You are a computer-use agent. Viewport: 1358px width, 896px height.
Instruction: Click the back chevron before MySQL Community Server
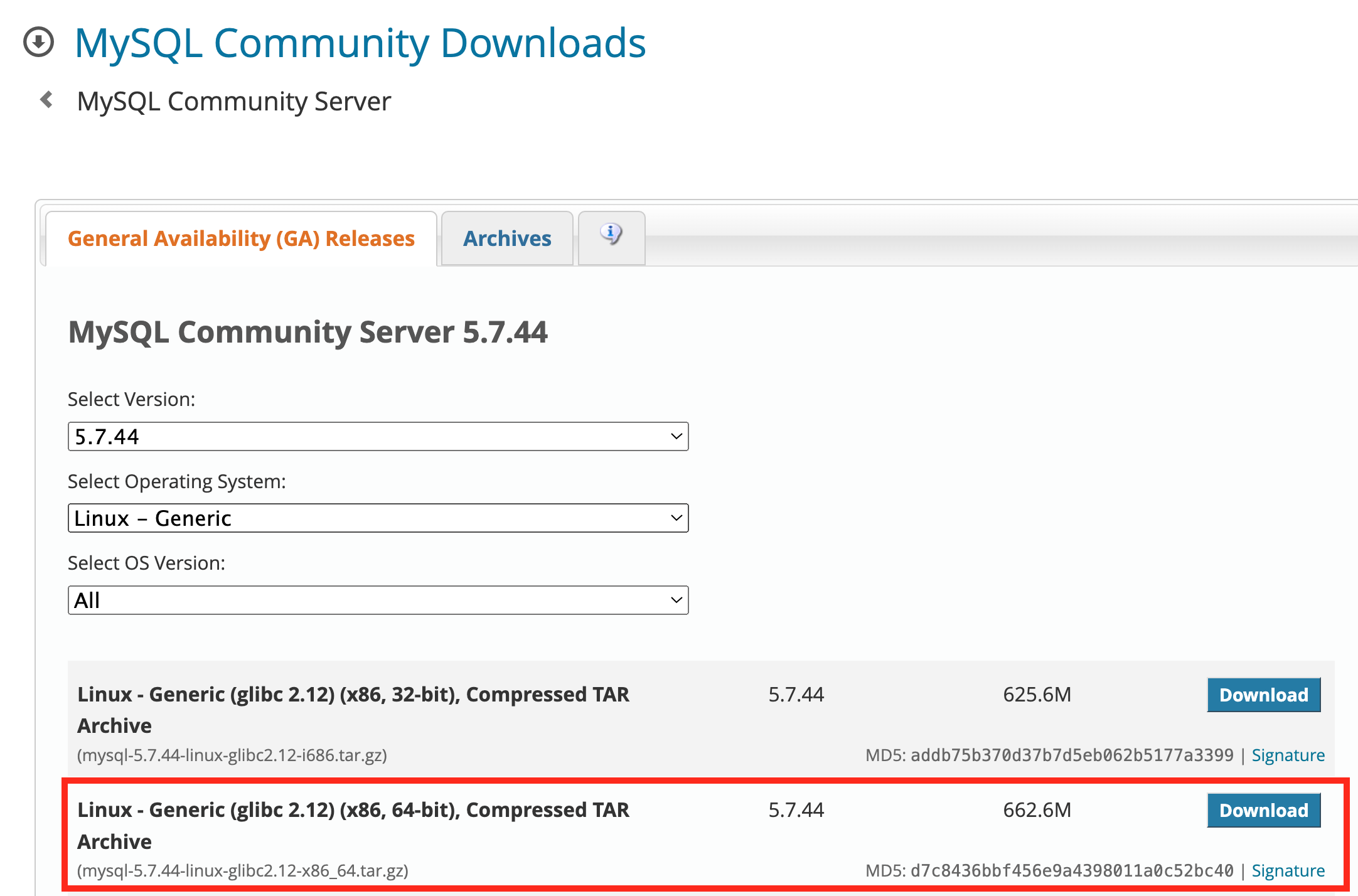point(46,99)
